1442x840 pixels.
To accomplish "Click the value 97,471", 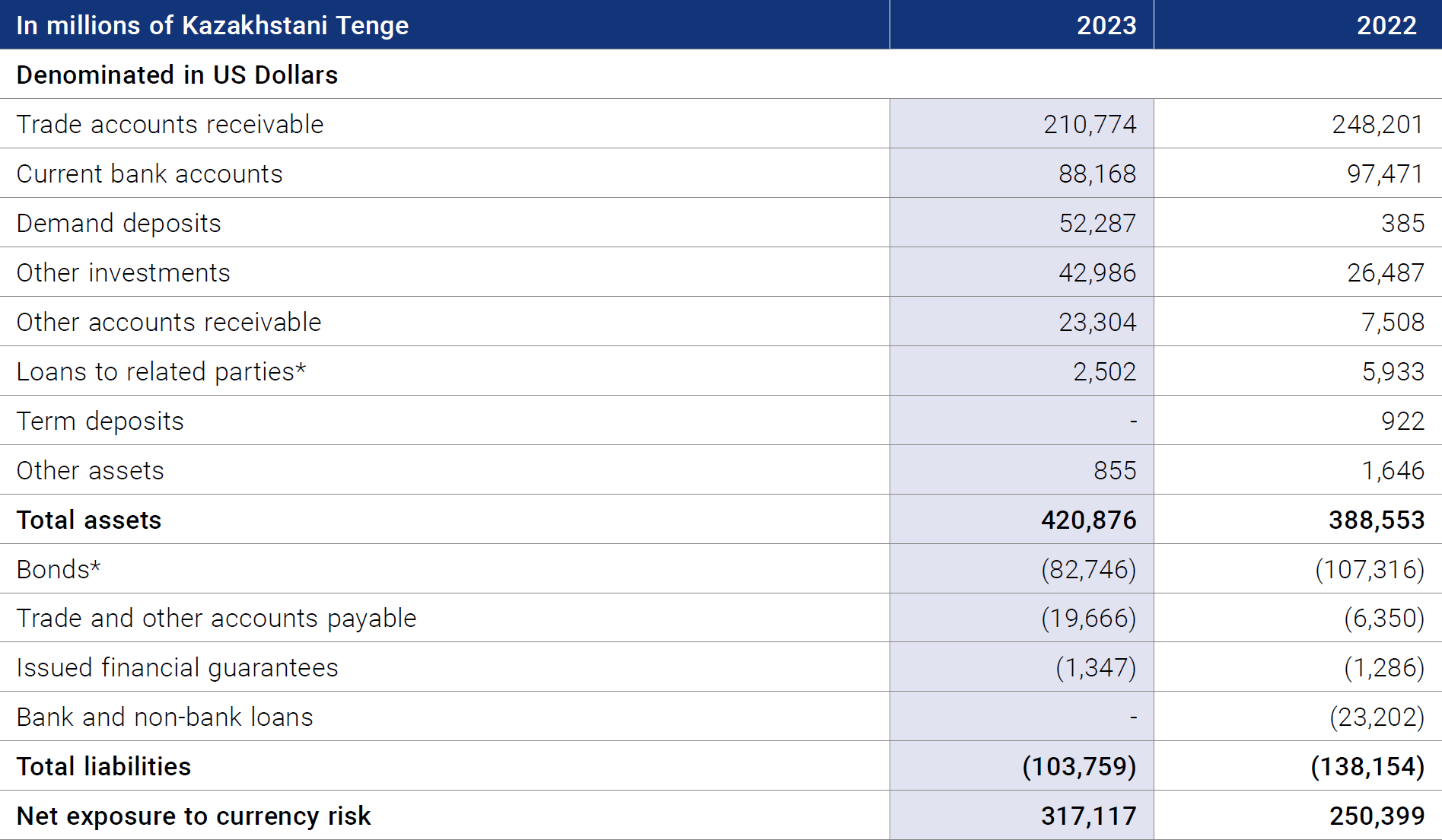I will 1385,174.
